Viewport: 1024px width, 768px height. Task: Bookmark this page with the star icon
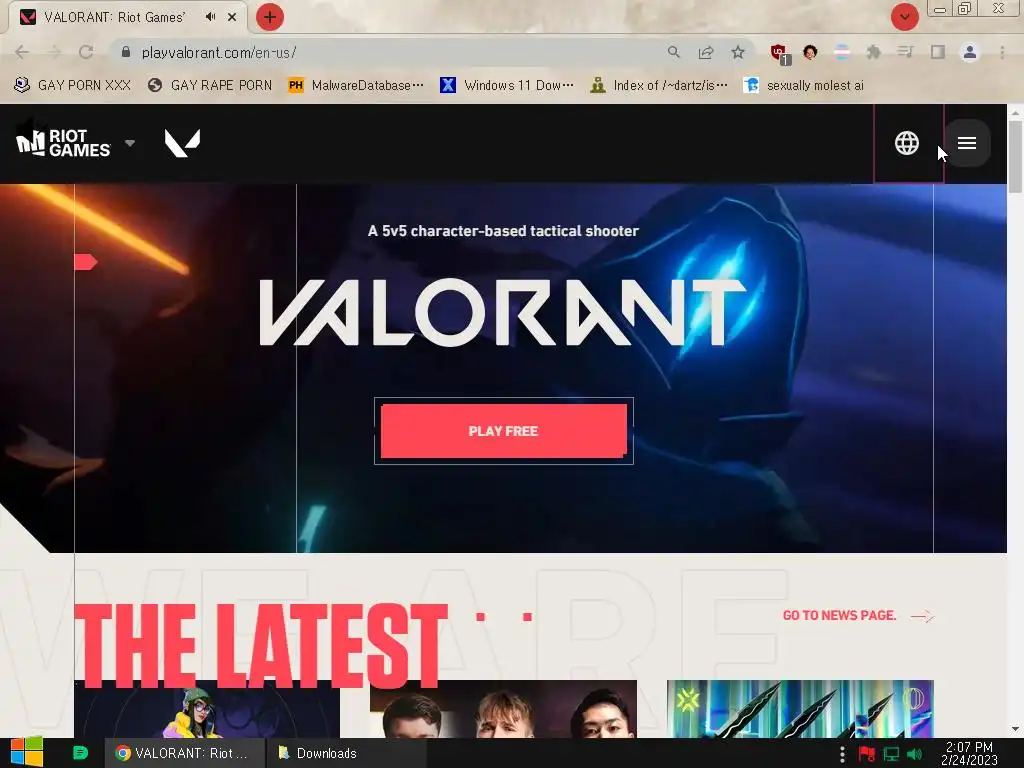point(738,52)
